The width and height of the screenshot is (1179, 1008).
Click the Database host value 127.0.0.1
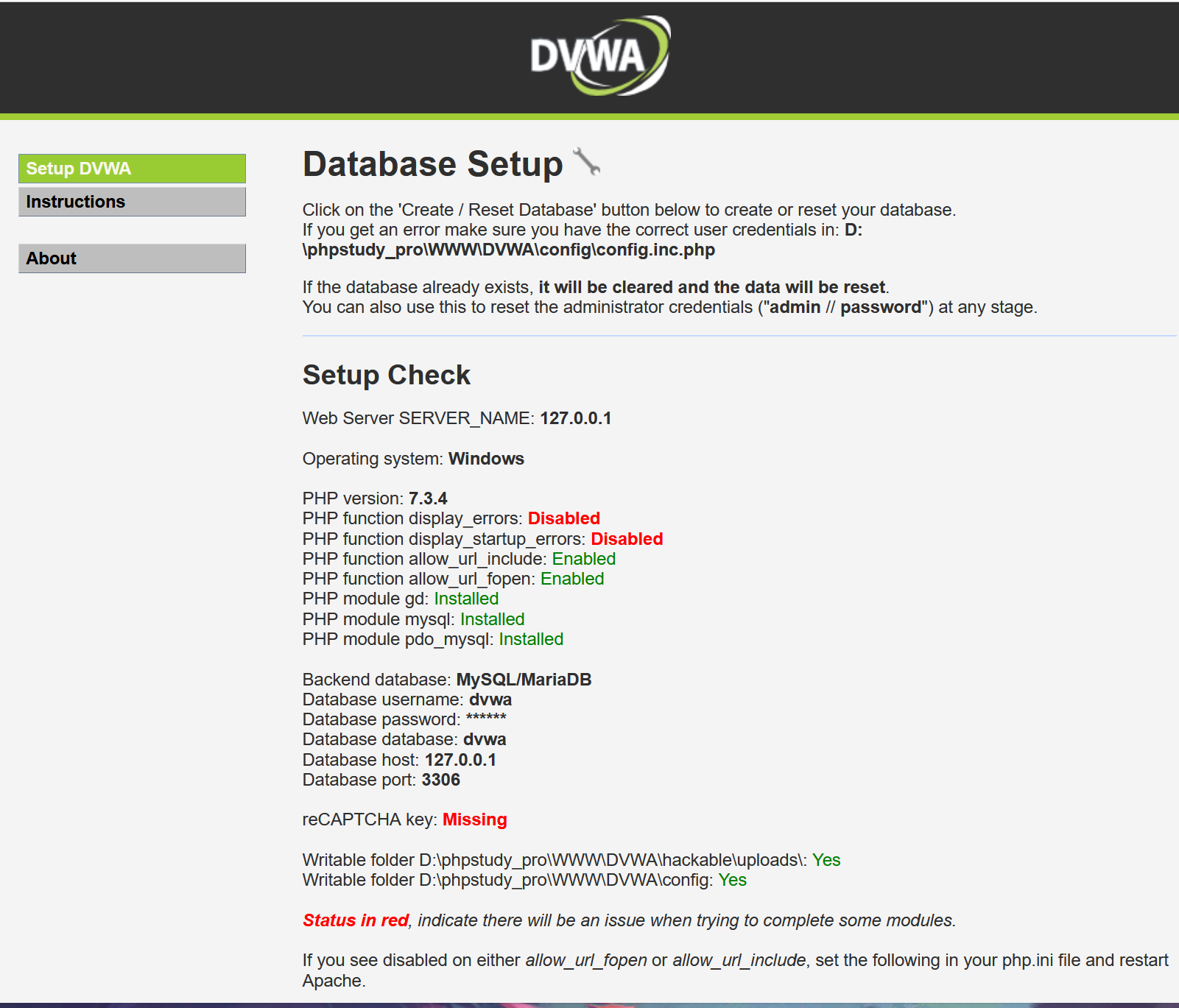point(460,760)
